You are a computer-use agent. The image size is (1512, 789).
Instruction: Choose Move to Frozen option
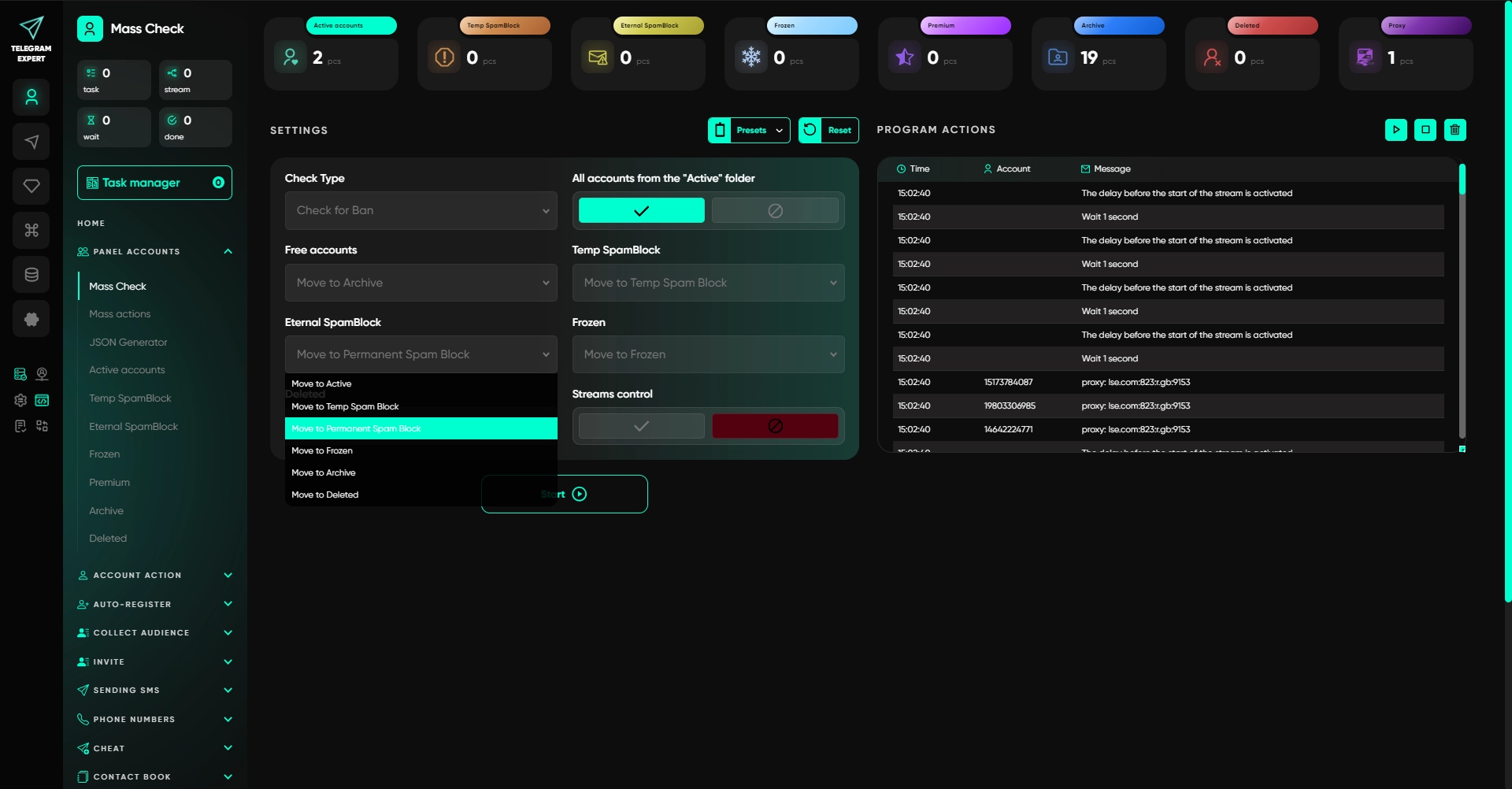tap(321, 450)
